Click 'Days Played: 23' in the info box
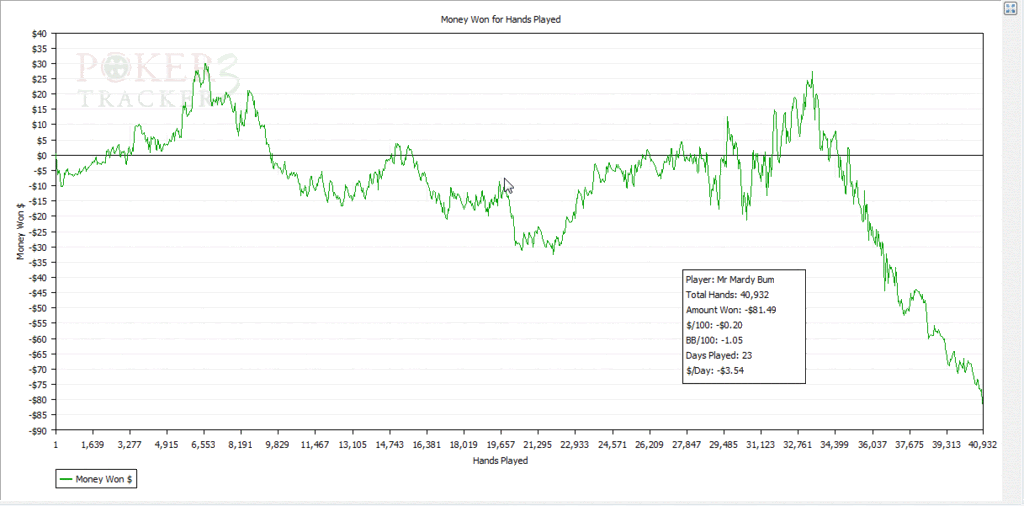Image resolution: width=1024 pixels, height=506 pixels. pyautogui.click(x=719, y=355)
